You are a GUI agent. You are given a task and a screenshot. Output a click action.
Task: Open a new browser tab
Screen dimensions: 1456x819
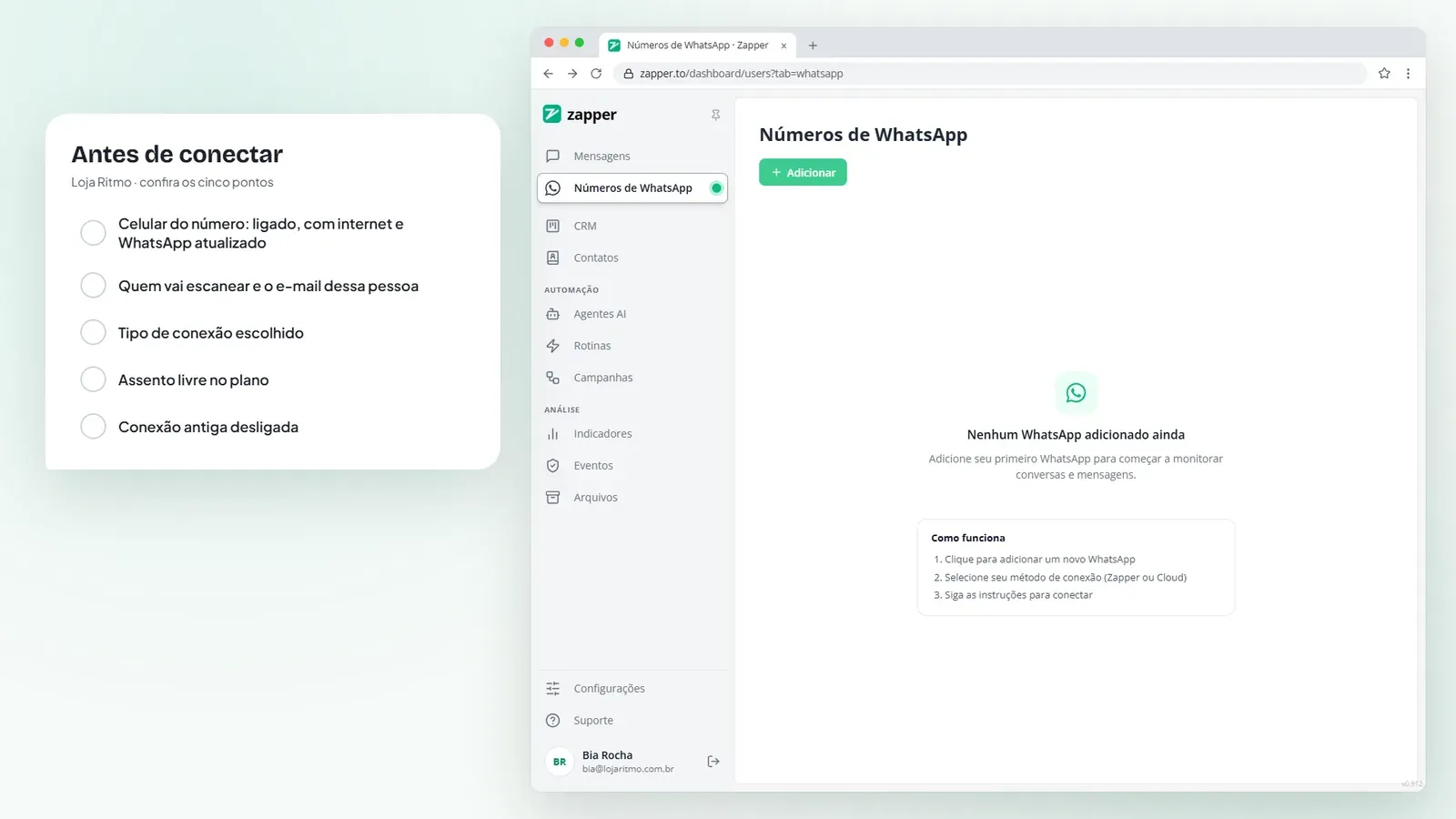pyautogui.click(x=813, y=45)
